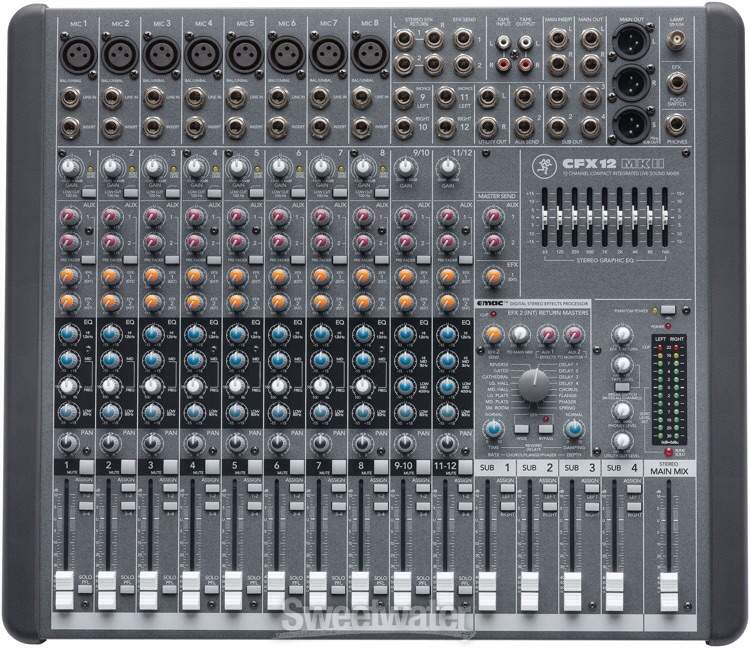Click the Phones Level knob
This screenshot has height=648, width=750.
pyautogui.click(x=622, y=411)
